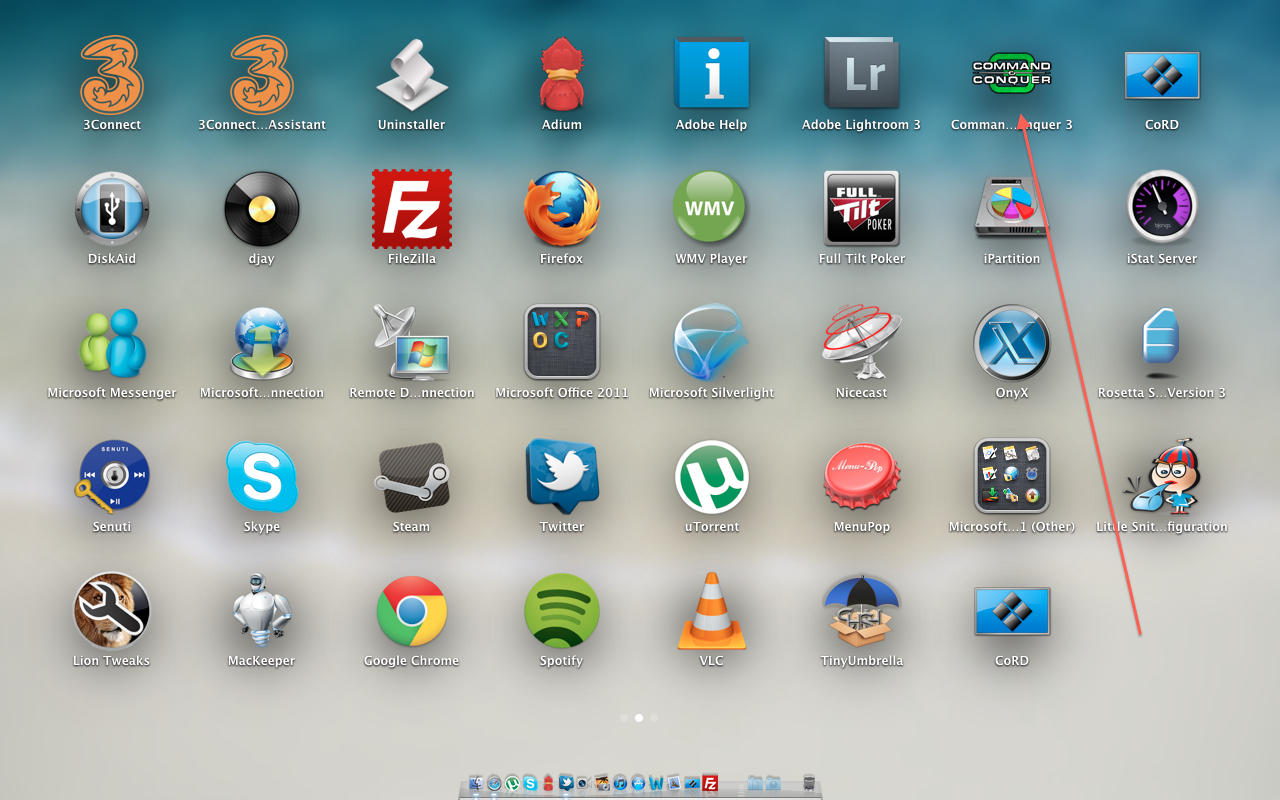Screen dimensions: 1280x800
Task: Click the FileZilla Dock icon
Action: (710, 783)
